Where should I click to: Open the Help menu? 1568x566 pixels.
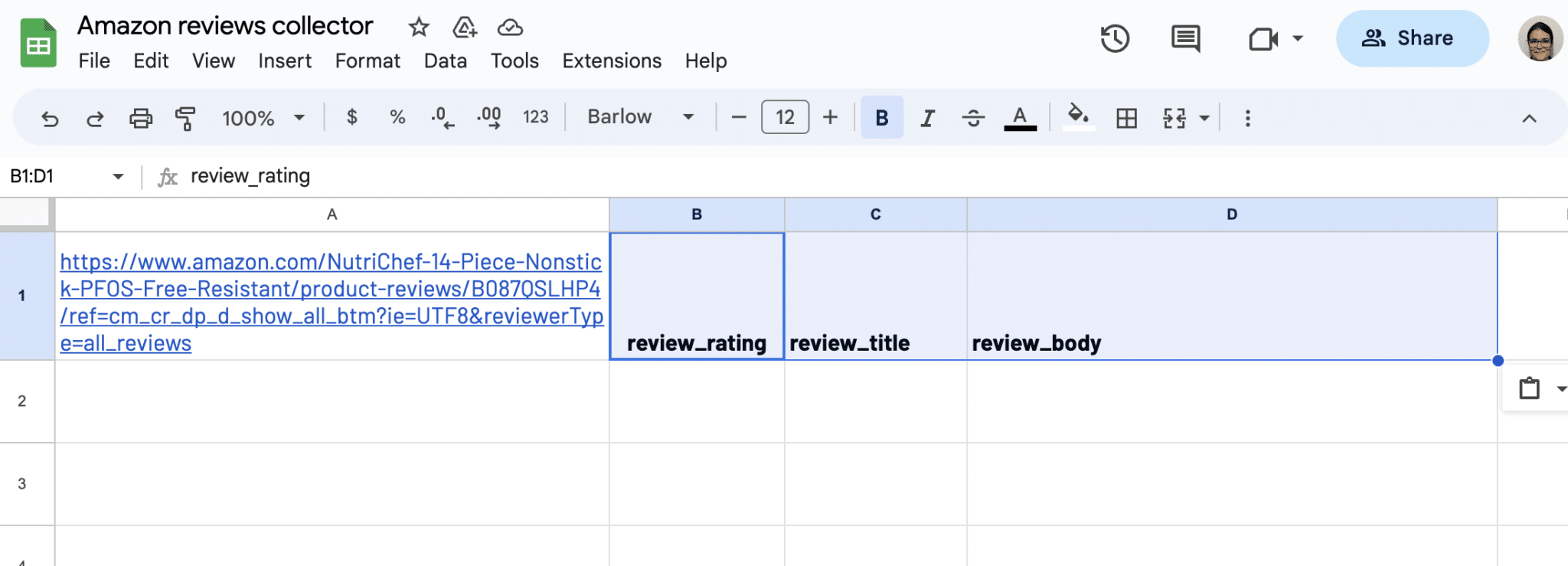(x=706, y=61)
